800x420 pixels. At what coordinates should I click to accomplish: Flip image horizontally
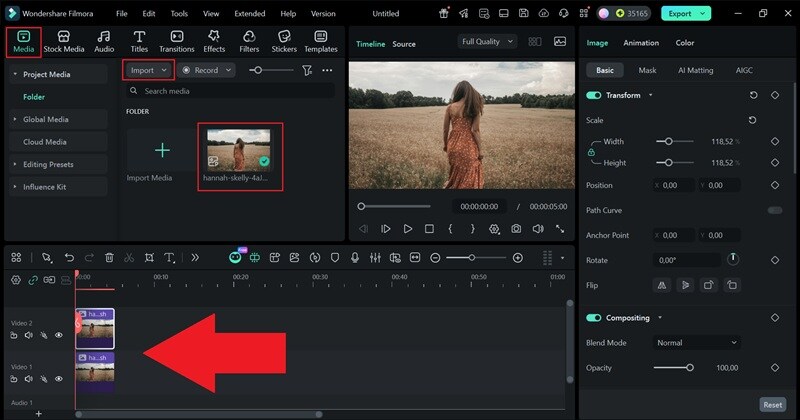point(662,285)
